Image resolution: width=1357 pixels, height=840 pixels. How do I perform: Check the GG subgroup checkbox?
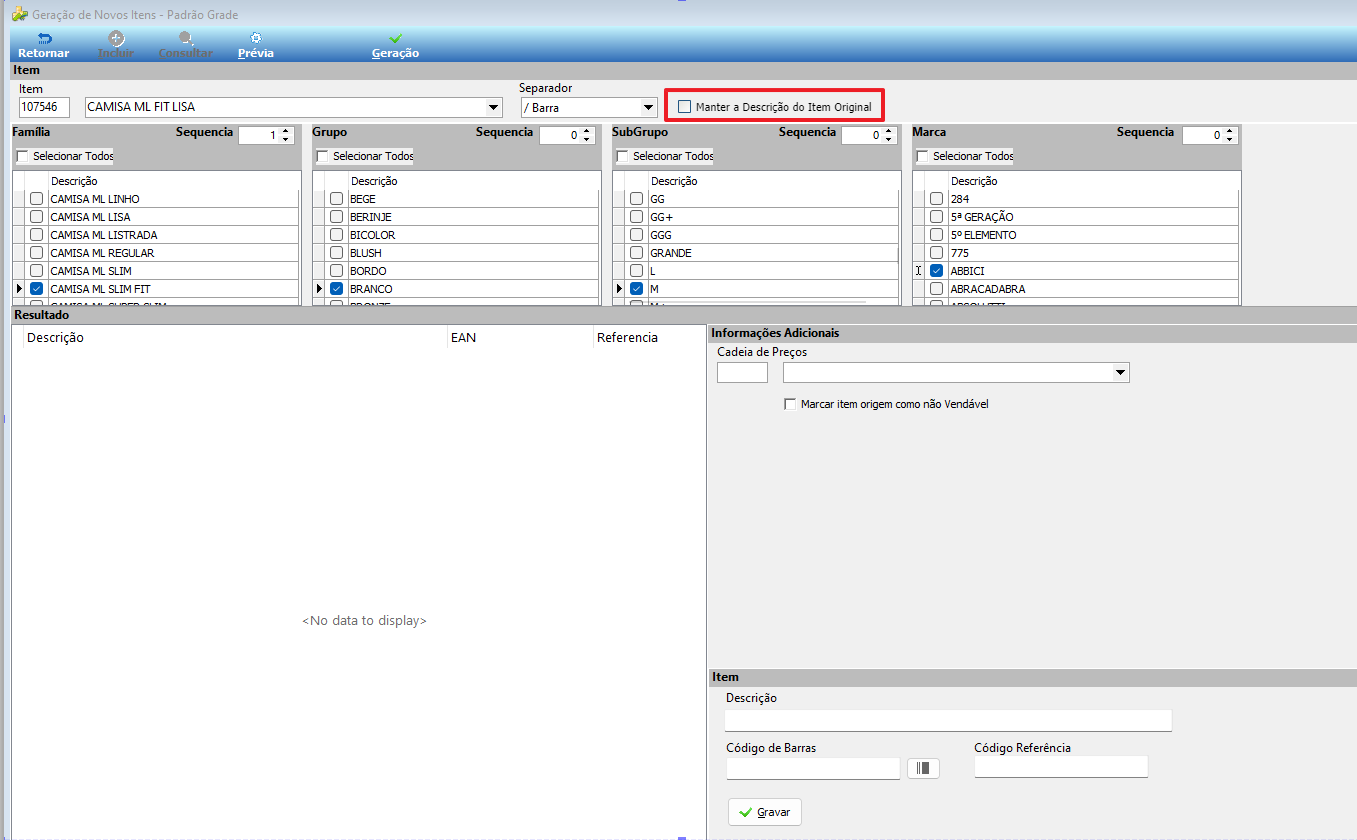tap(637, 199)
